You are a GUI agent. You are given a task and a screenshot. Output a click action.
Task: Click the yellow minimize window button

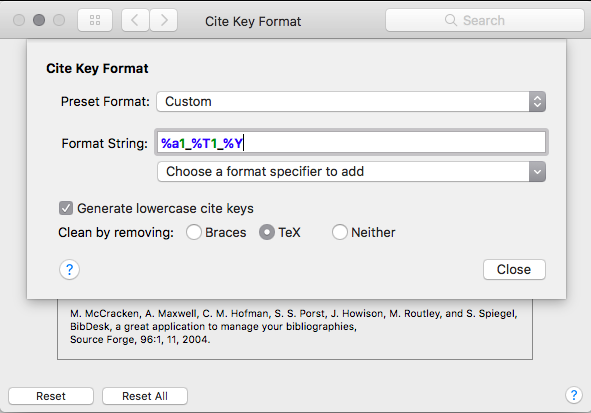[39, 20]
